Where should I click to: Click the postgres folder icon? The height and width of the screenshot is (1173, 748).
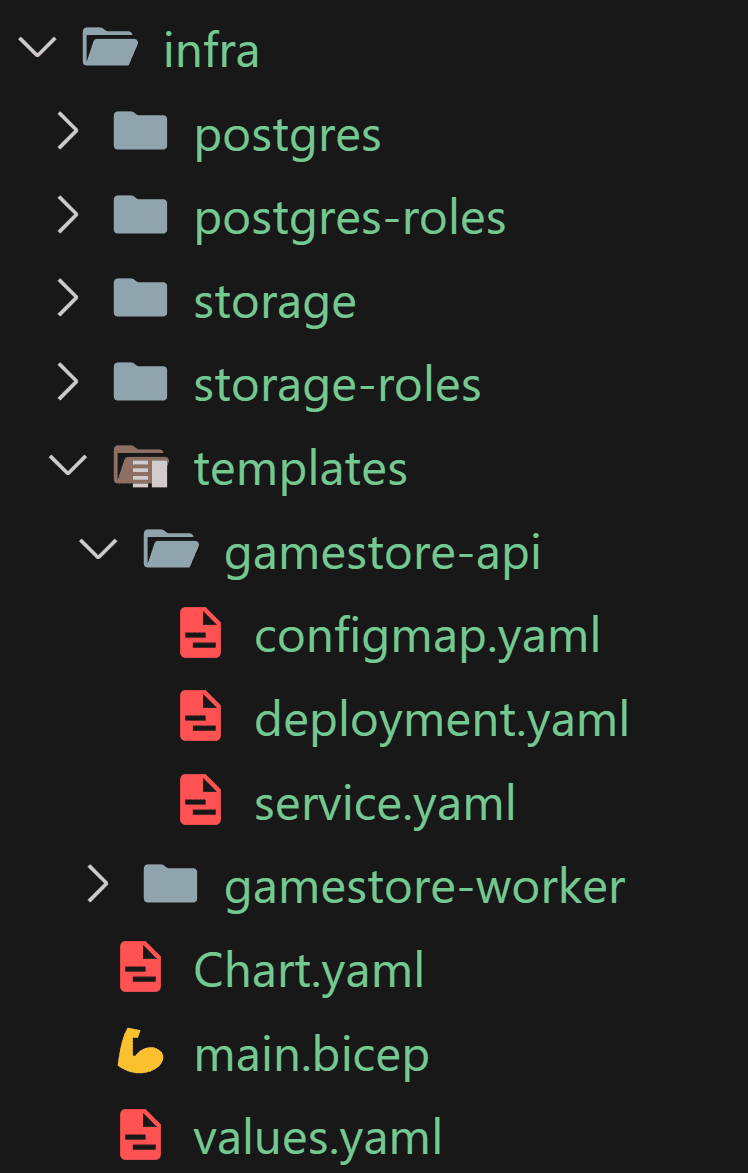tap(140, 131)
